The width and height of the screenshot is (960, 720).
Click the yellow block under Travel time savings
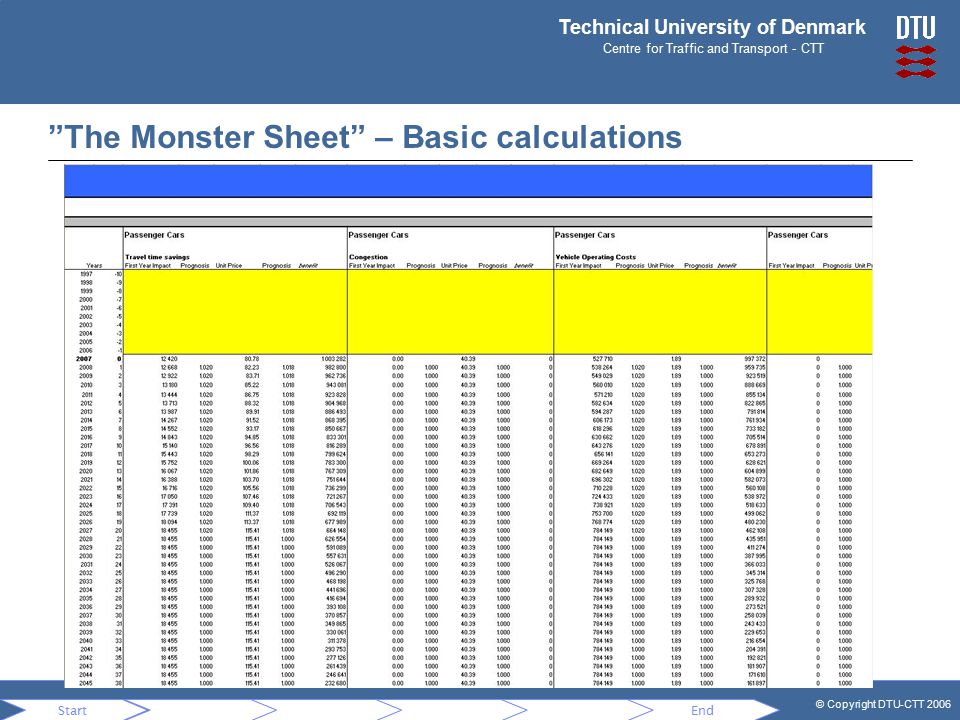235,312
